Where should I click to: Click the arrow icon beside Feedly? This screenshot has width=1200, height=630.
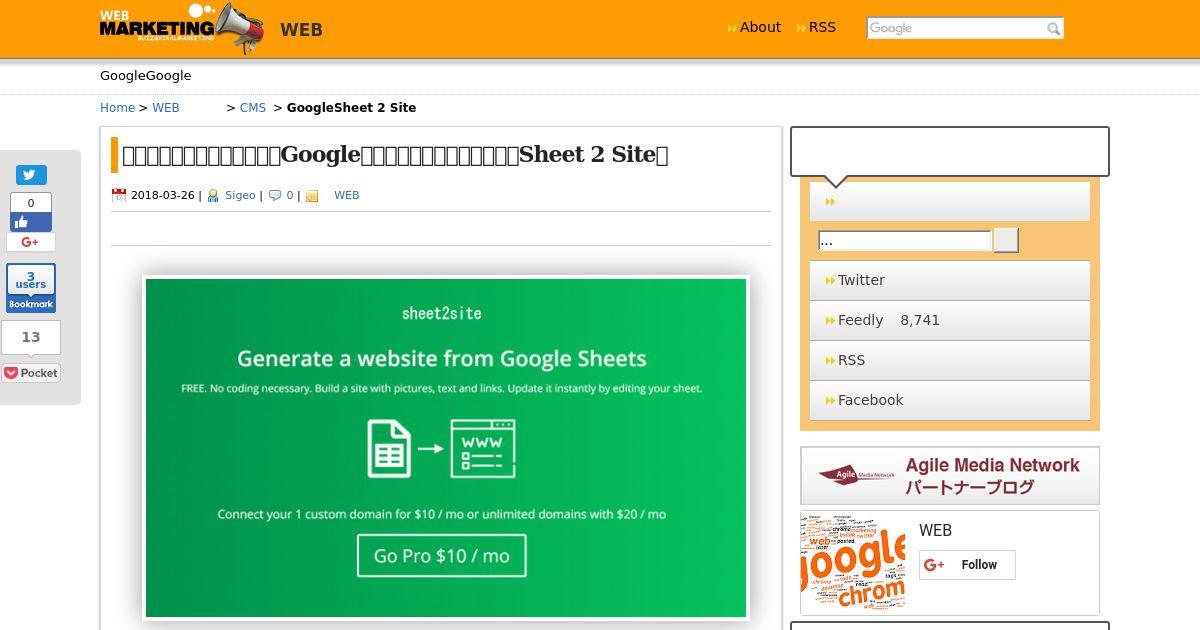pyautogui.click(x=830, y=321)
